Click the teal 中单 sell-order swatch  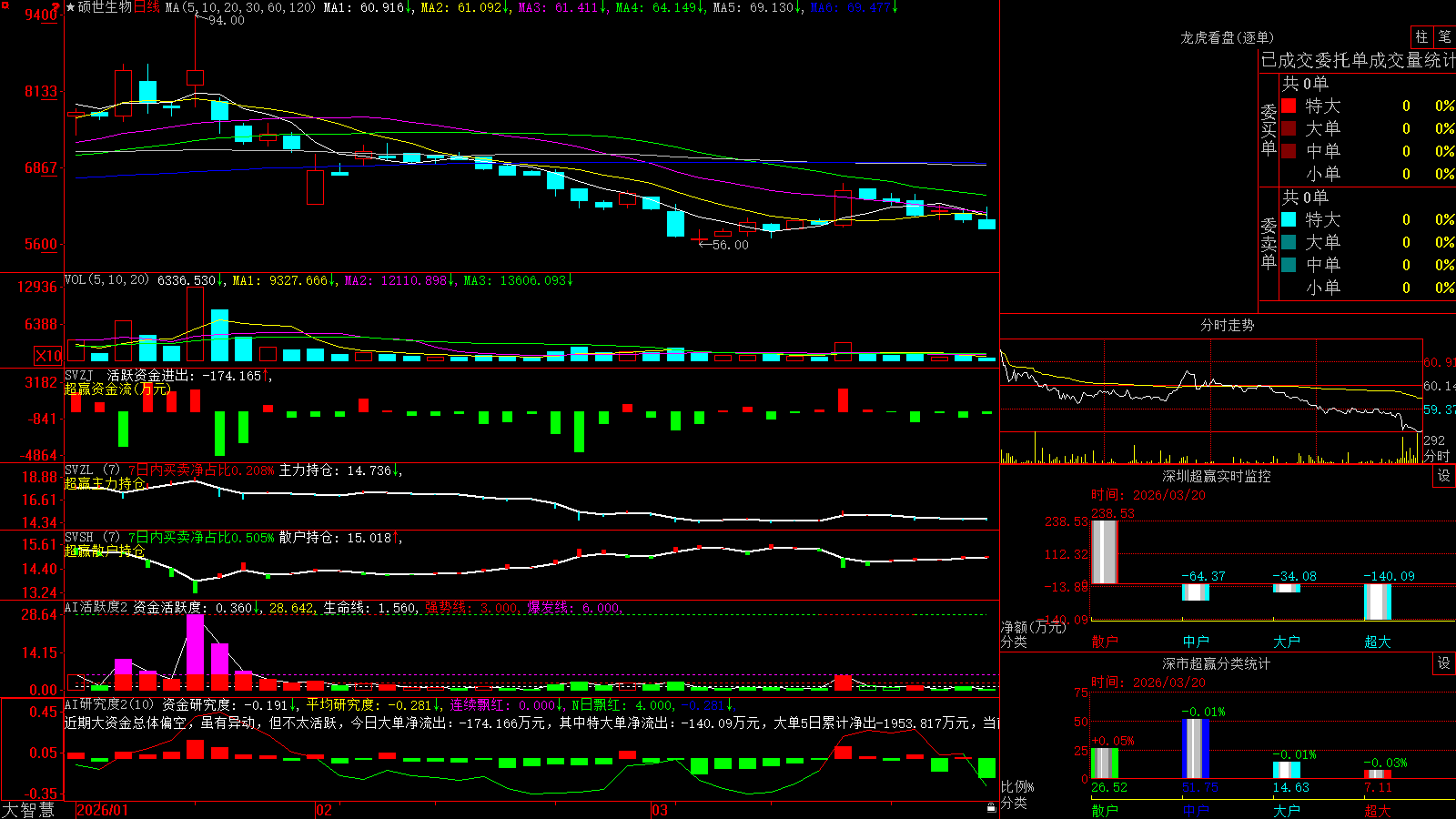click(1289, 265)
